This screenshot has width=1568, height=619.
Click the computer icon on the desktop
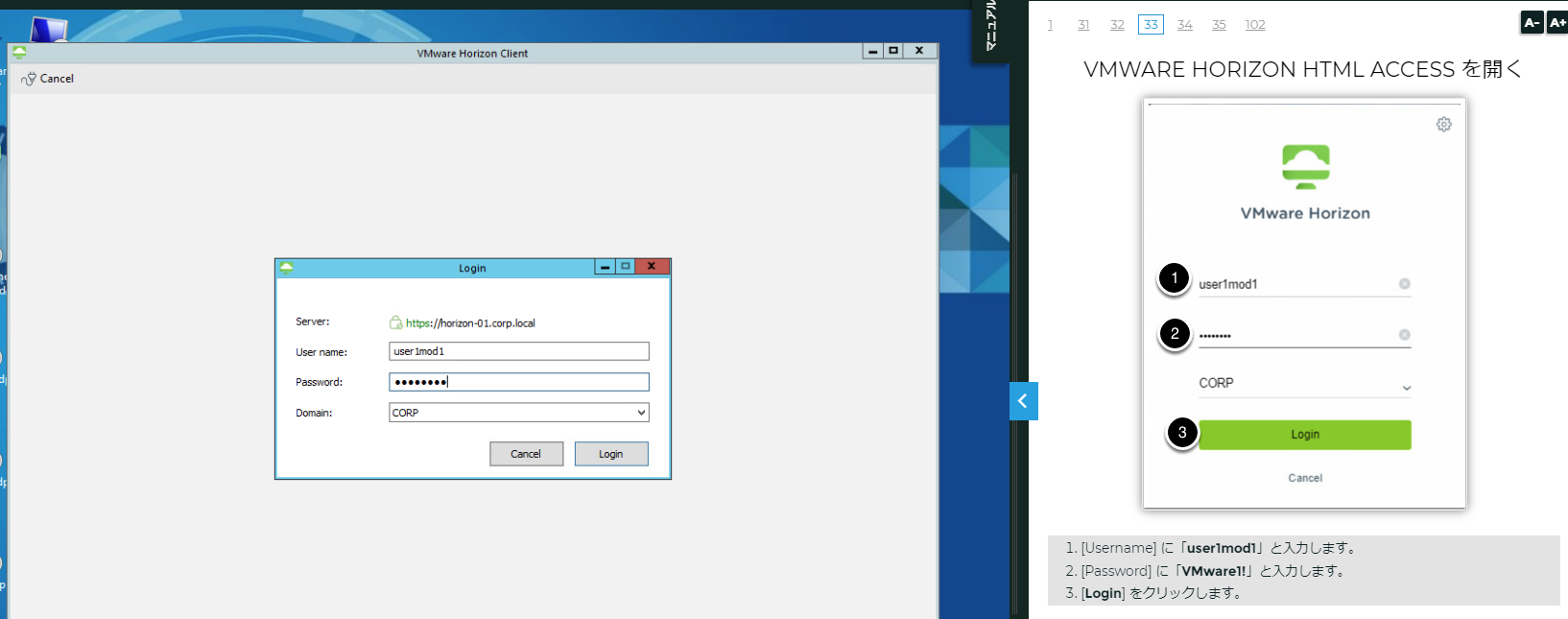pos(48,30)
